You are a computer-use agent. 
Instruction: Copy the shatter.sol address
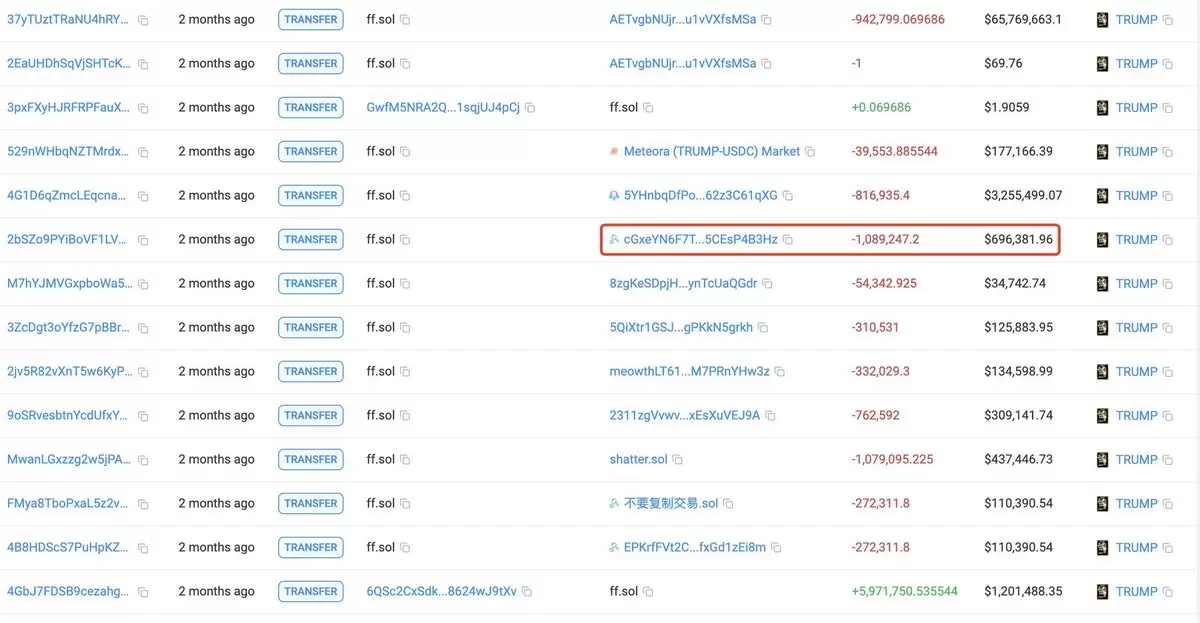pyautogui.click(x=678, y=460)
